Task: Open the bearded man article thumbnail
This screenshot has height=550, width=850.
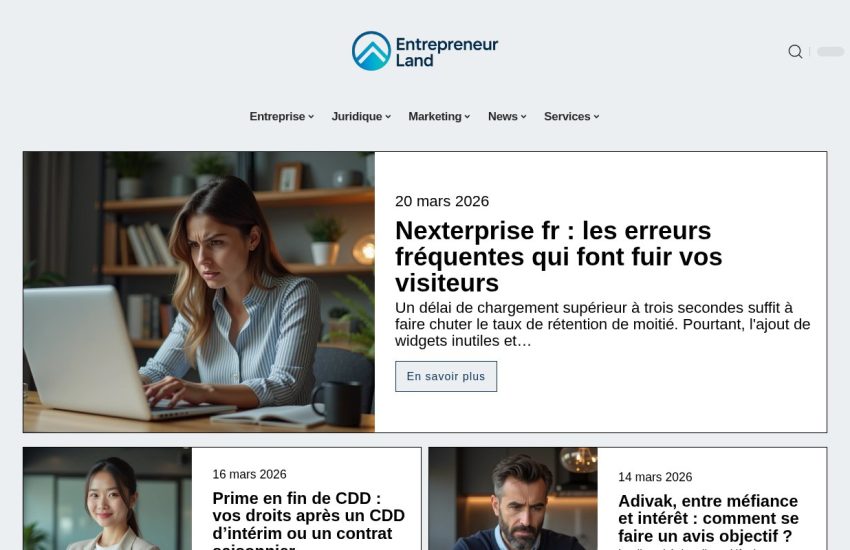Action: click(513, 499)
